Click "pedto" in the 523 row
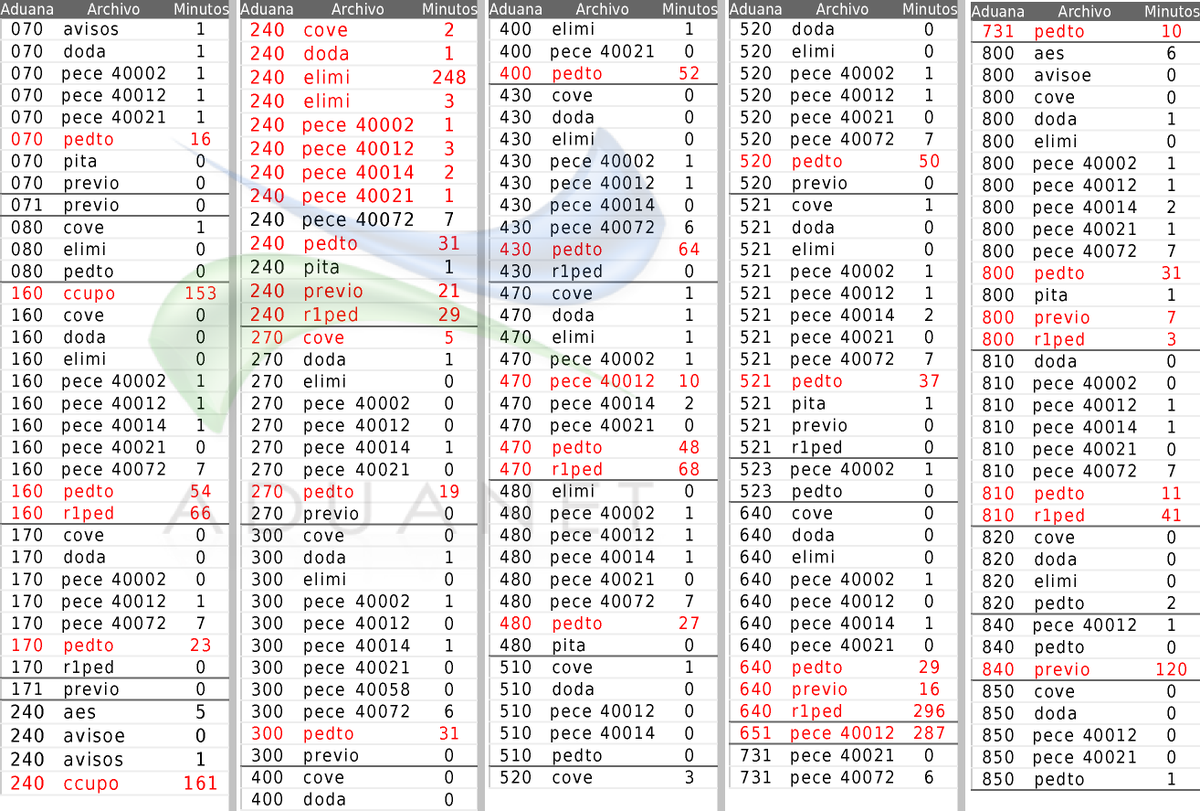 pyautogui.click(x=816, y=491)
